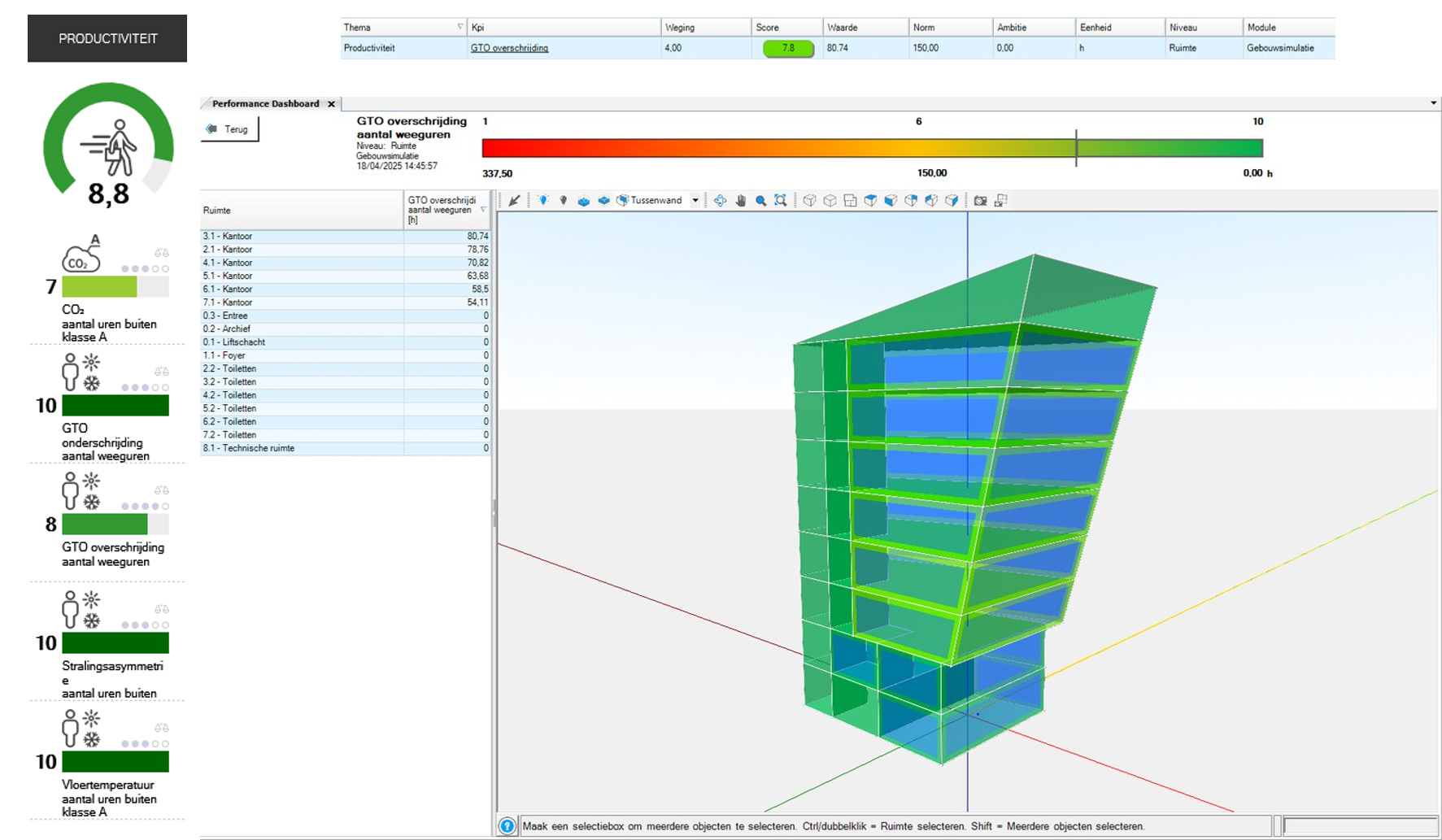Take a snapshot with the camera icon
Viewport: 1442px width, 840px height.
pos(980,201)
